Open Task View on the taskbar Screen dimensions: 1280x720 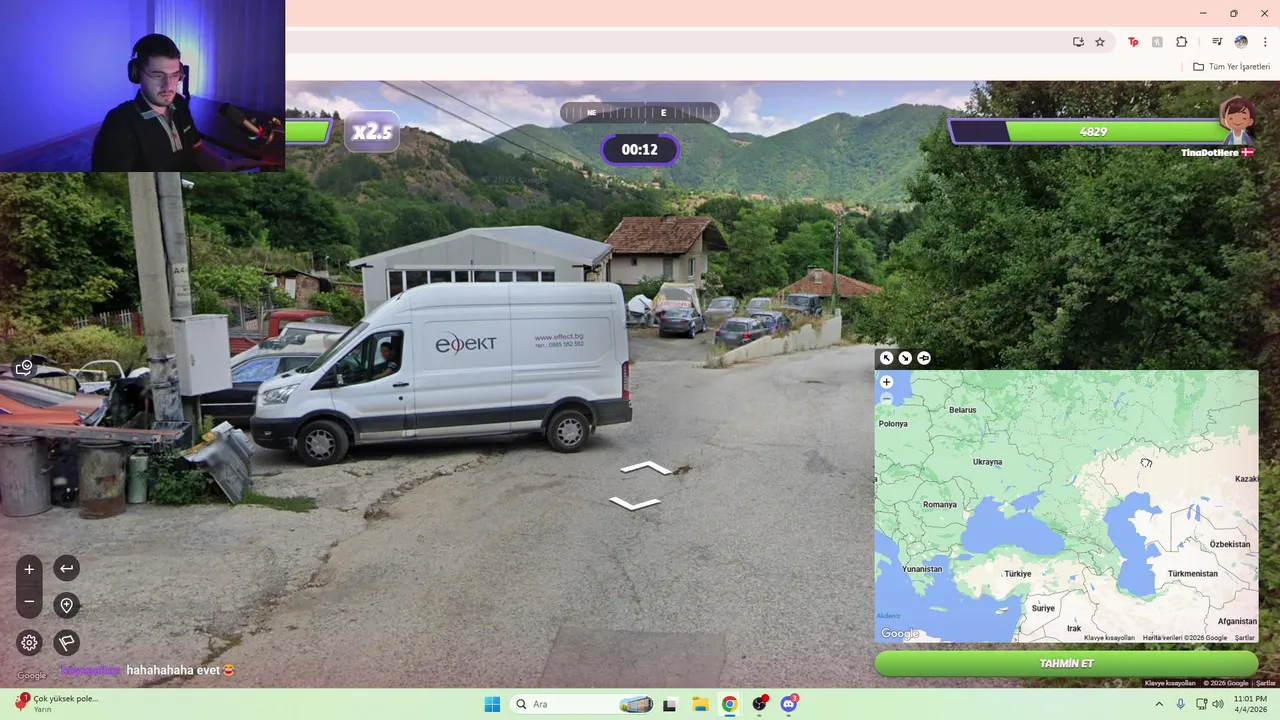tap(669, 704)
